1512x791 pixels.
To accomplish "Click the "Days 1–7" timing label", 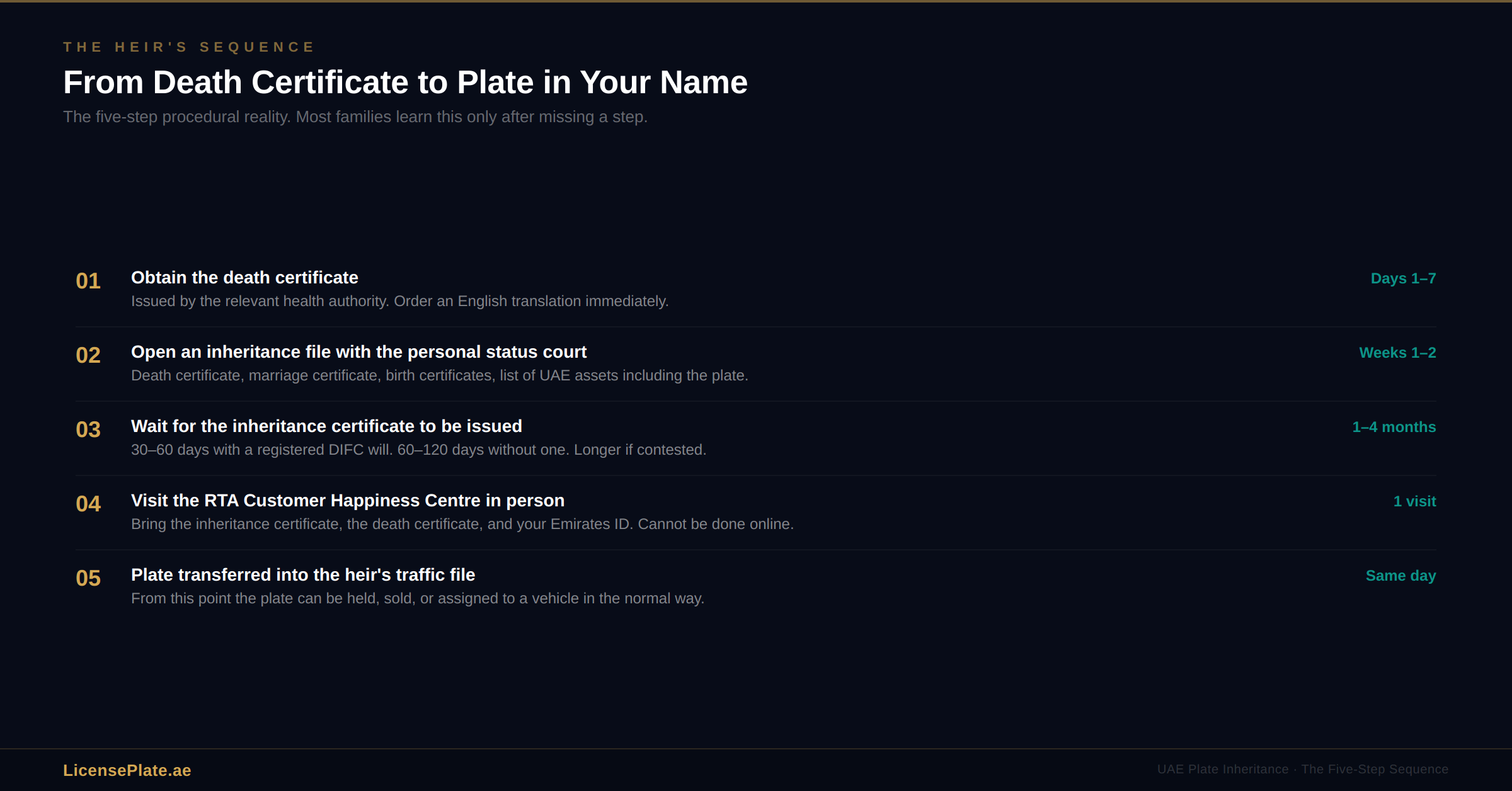I will [x=1403, y=278].
